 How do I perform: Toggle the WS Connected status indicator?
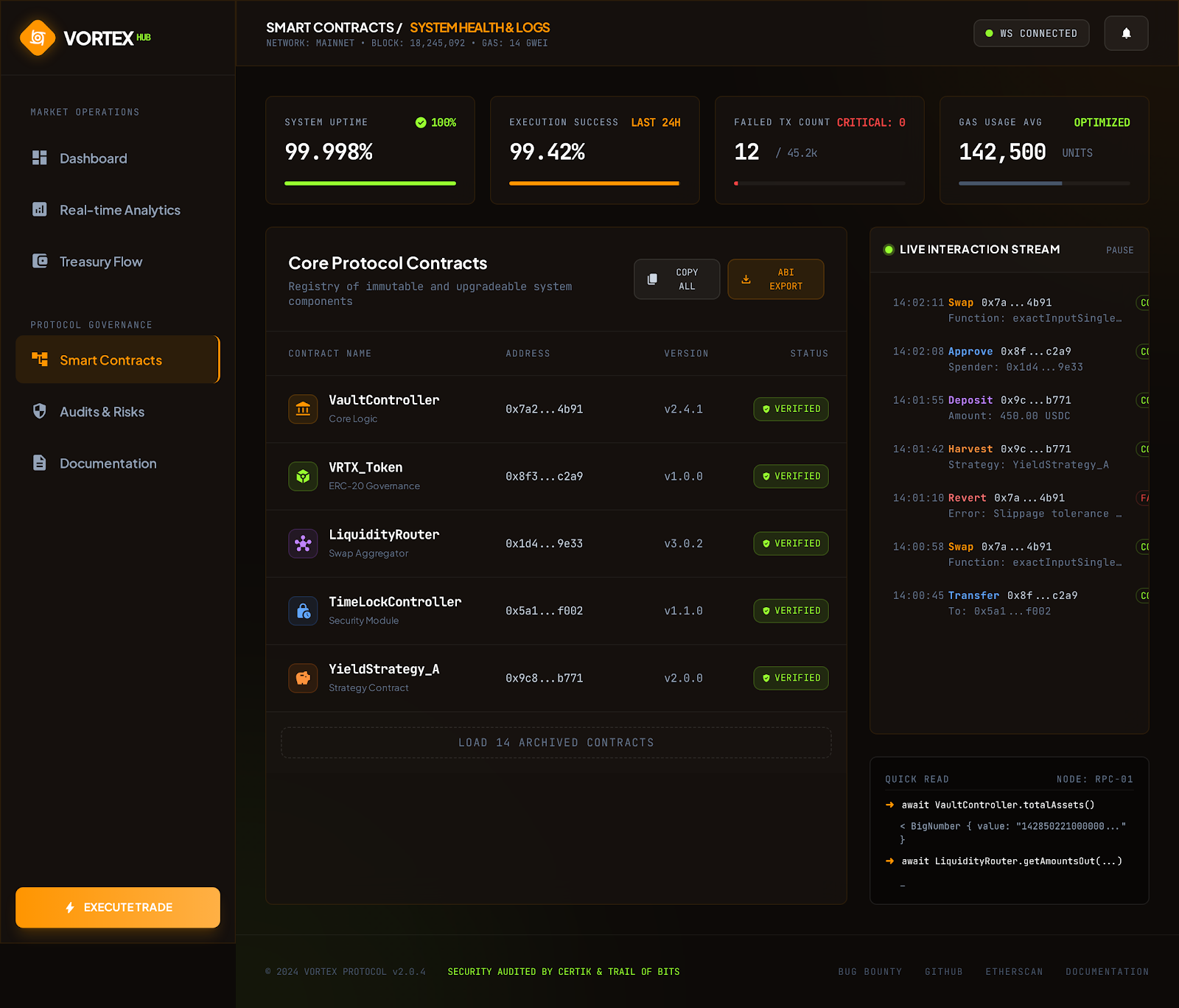1031,33
